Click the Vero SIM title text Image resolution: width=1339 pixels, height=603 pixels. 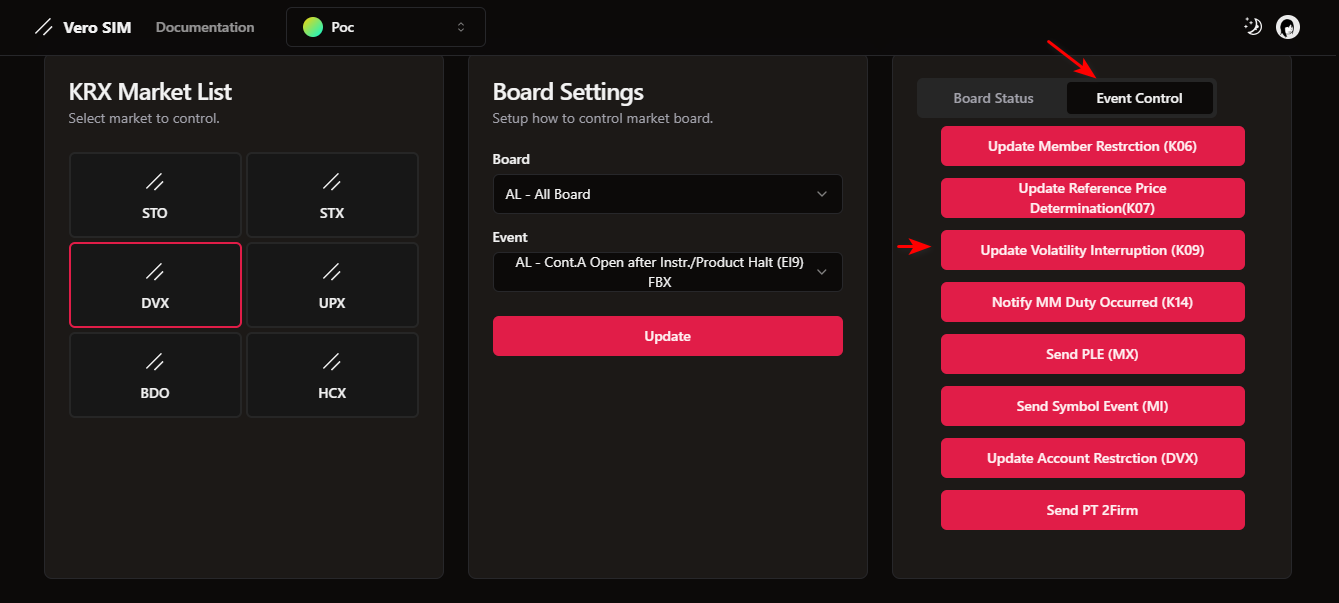pos(97,27)
